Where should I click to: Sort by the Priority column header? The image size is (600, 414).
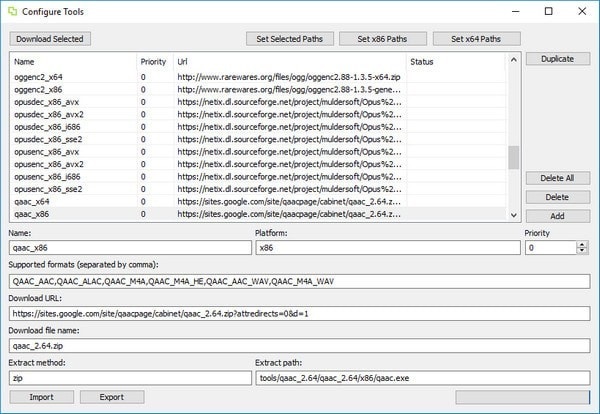click(x=155, y=62)
